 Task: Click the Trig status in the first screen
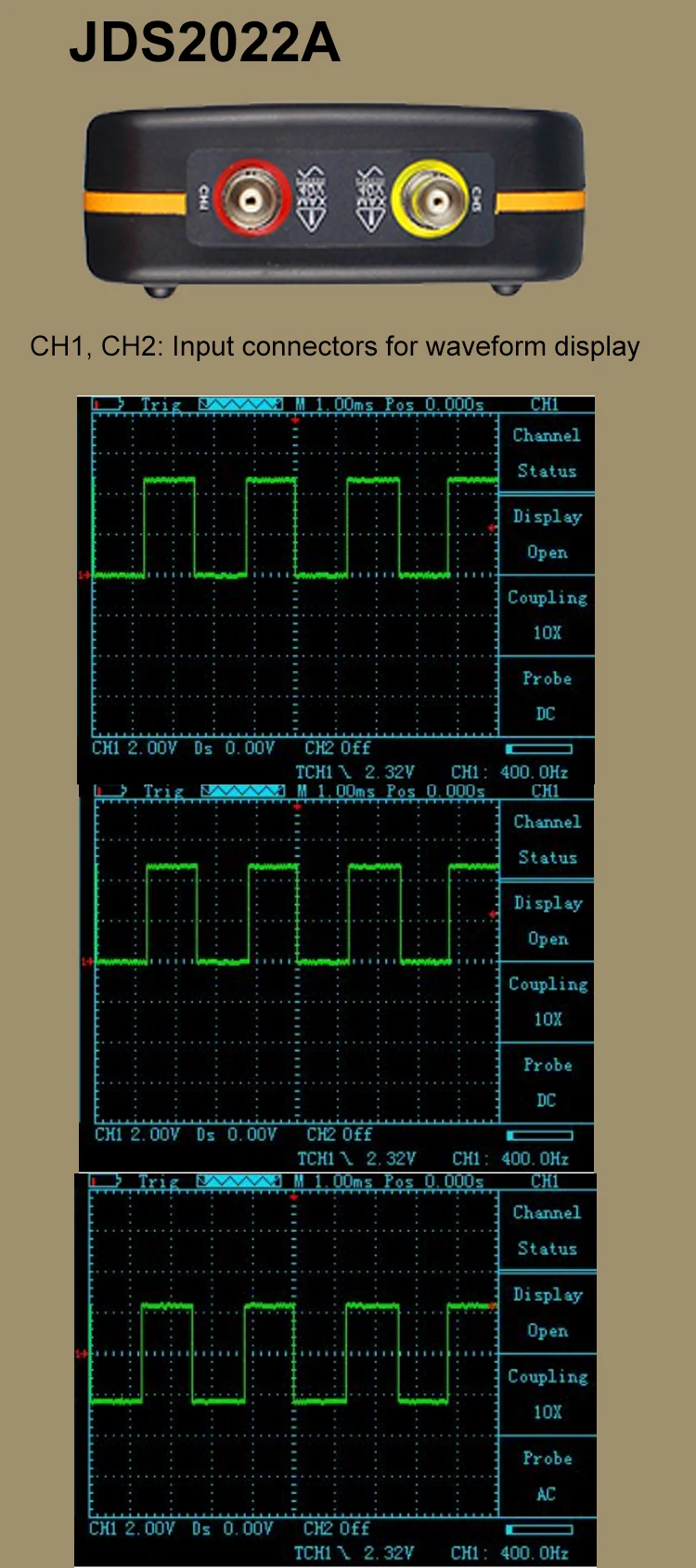point(161,404)
